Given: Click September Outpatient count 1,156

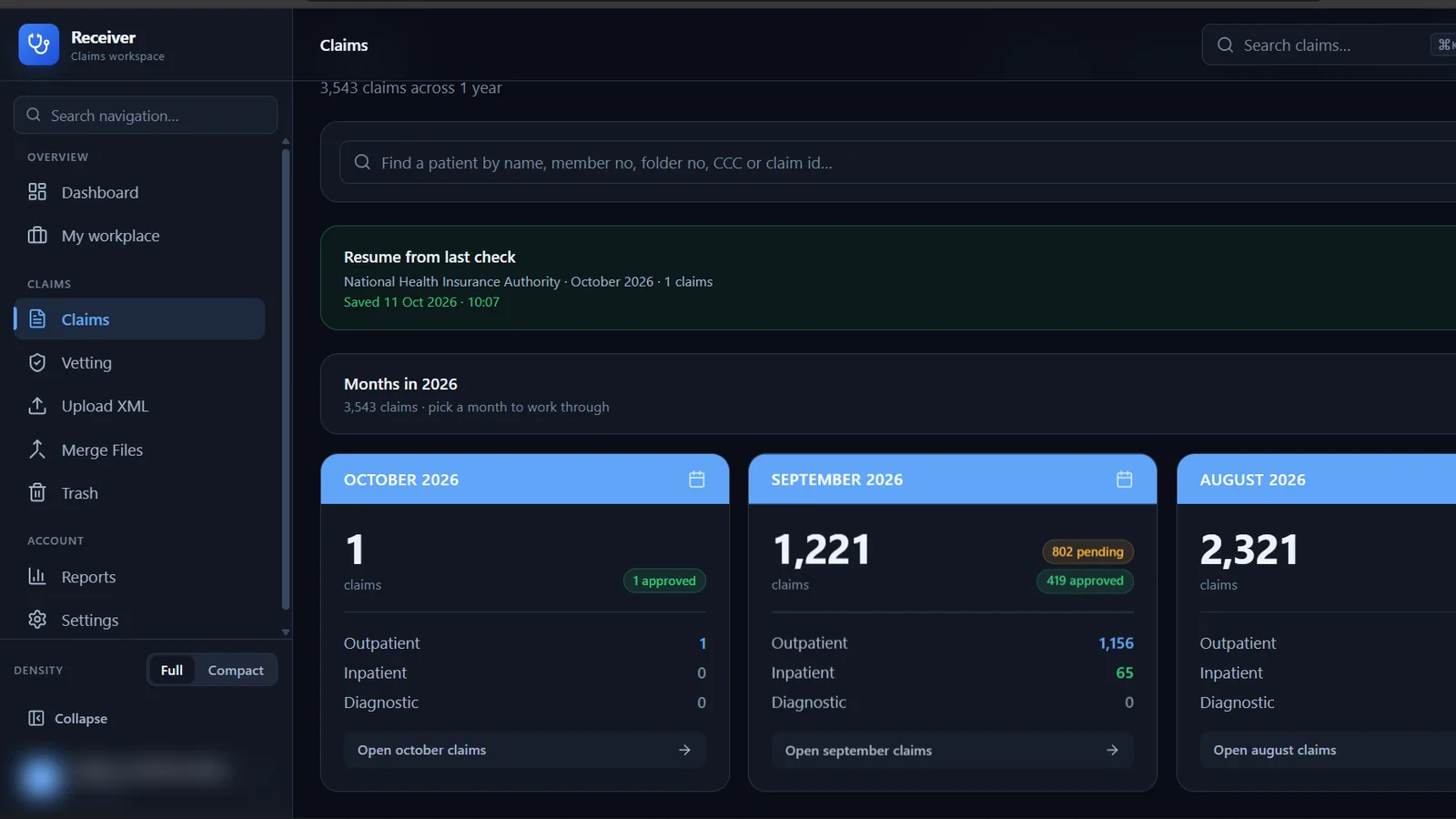Looking at the screenshot, I should coord(1116,643).
